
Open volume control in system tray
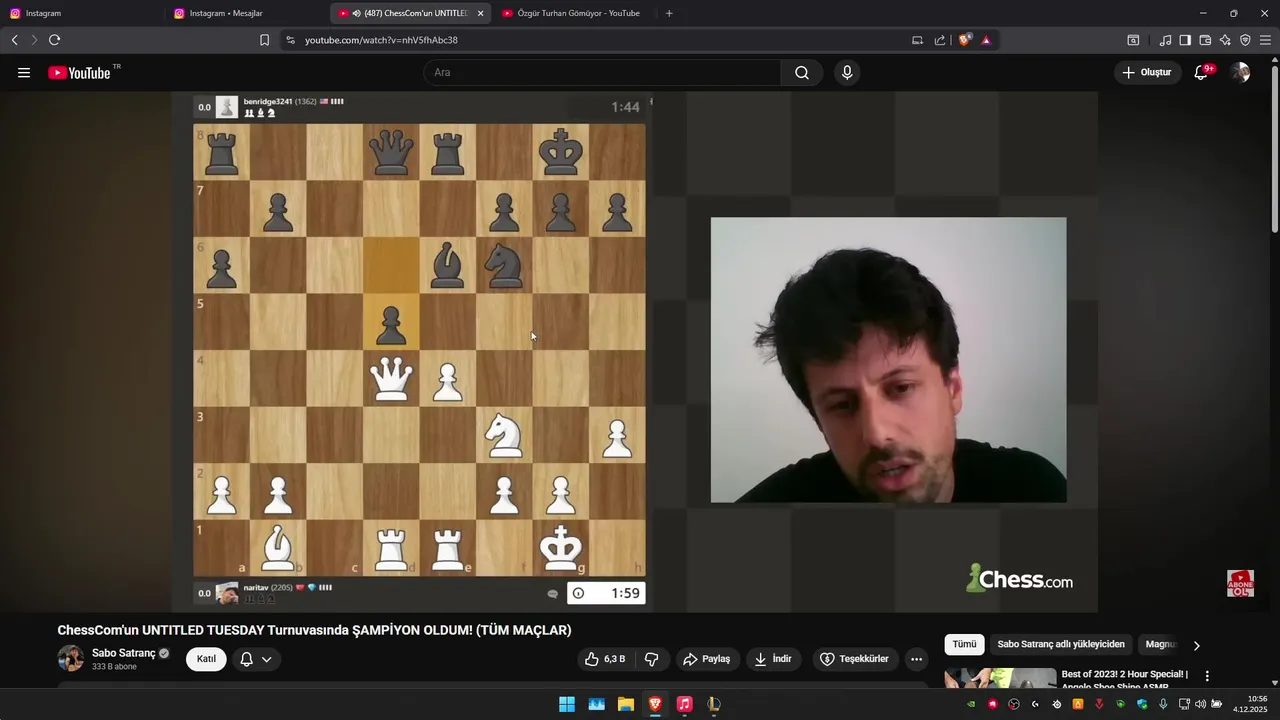1200,704
